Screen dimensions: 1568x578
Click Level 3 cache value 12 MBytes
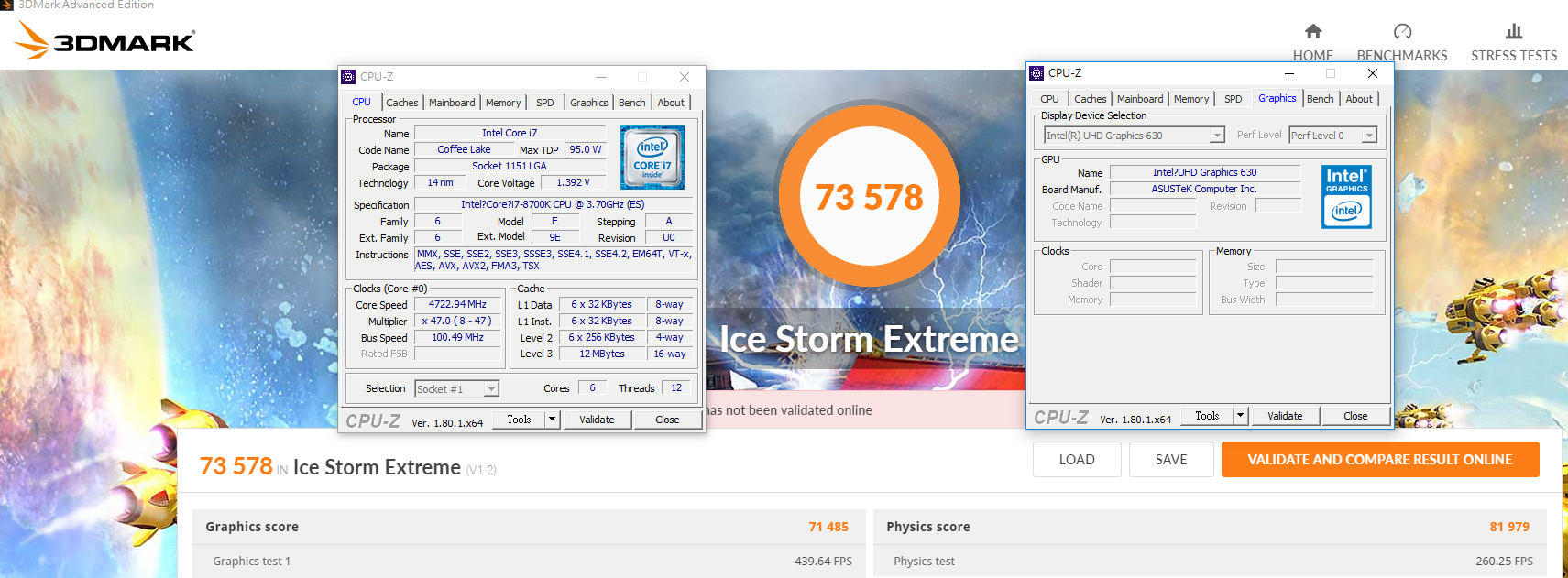(x=602, y=354)
